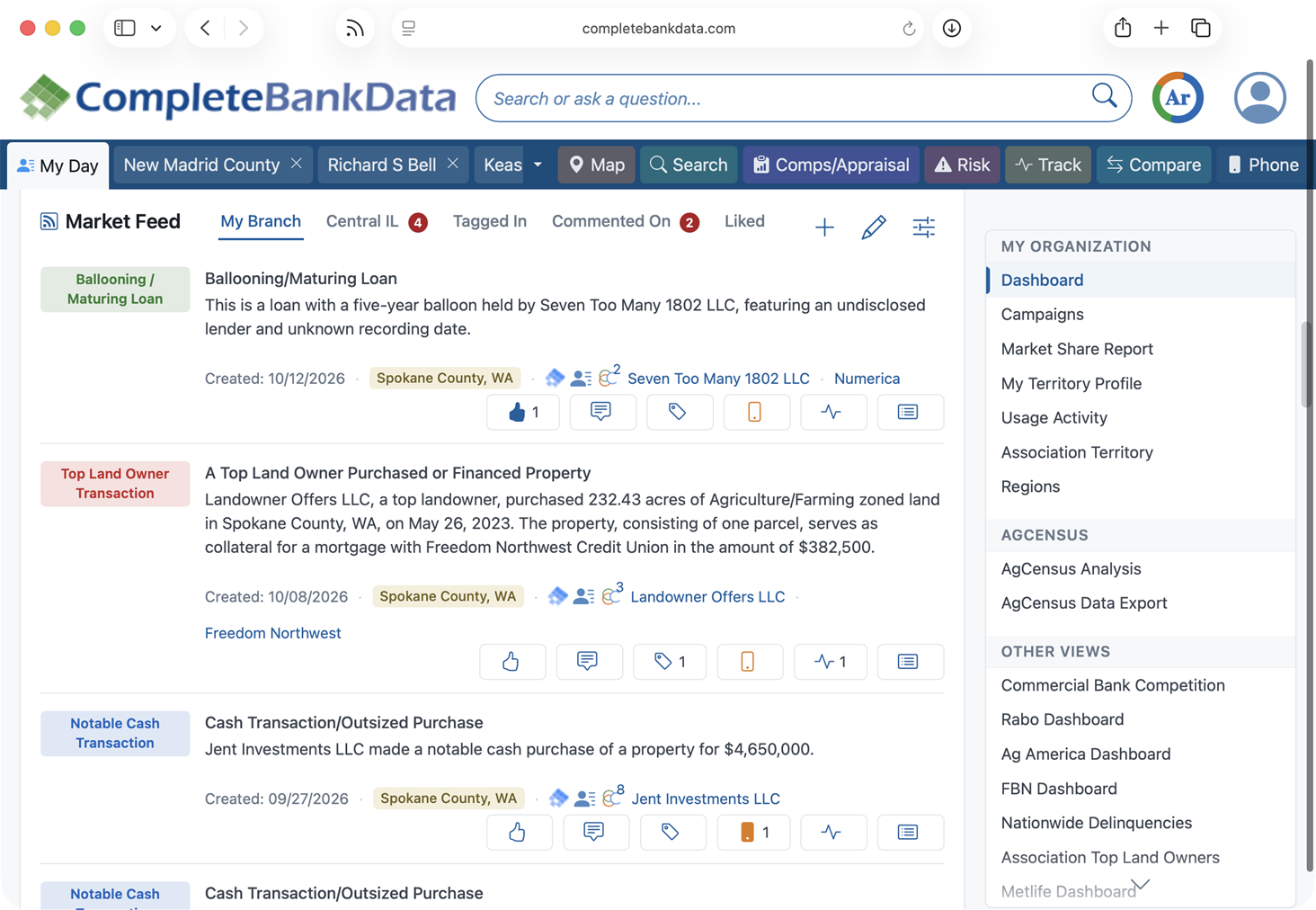
Task: Click the pencil edit icon in Market Feed
Action: coord(874,227)
